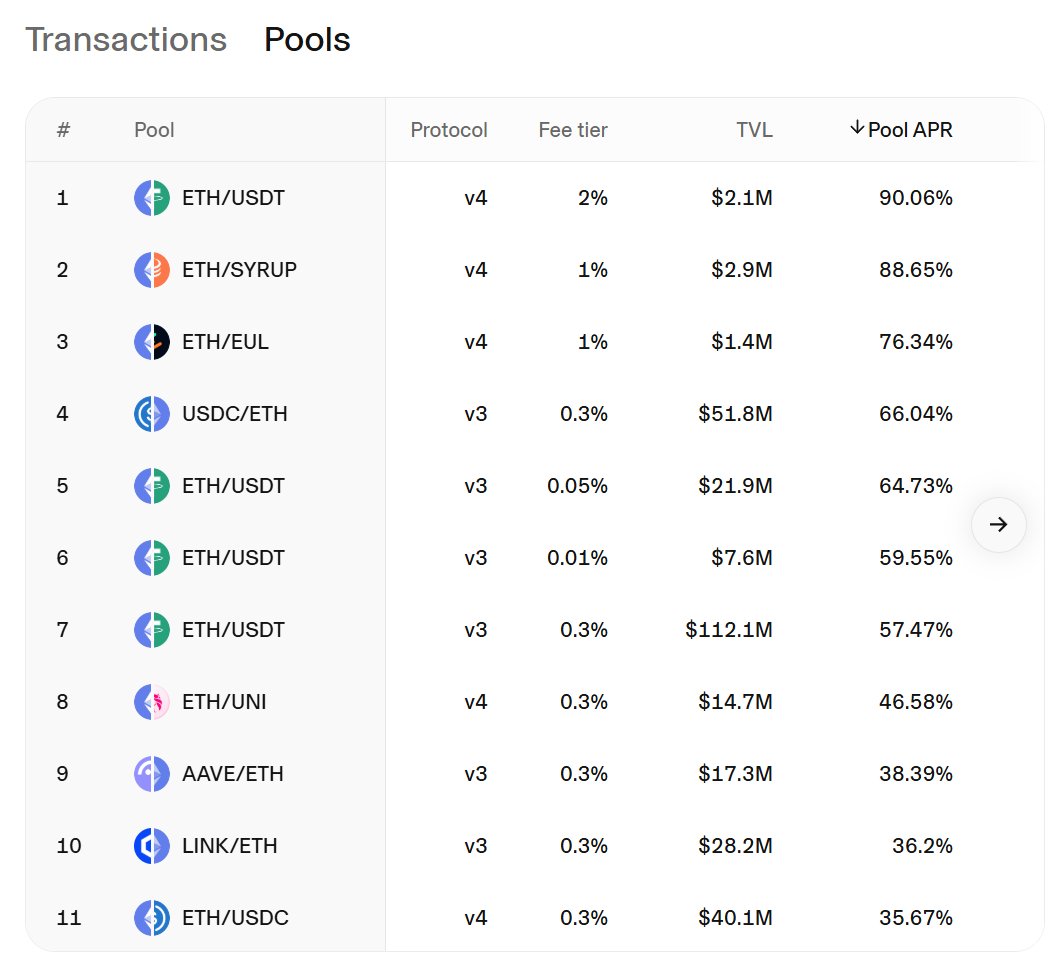
Task: Click the 0.01% fee tier cell
Action: [577, 557]
